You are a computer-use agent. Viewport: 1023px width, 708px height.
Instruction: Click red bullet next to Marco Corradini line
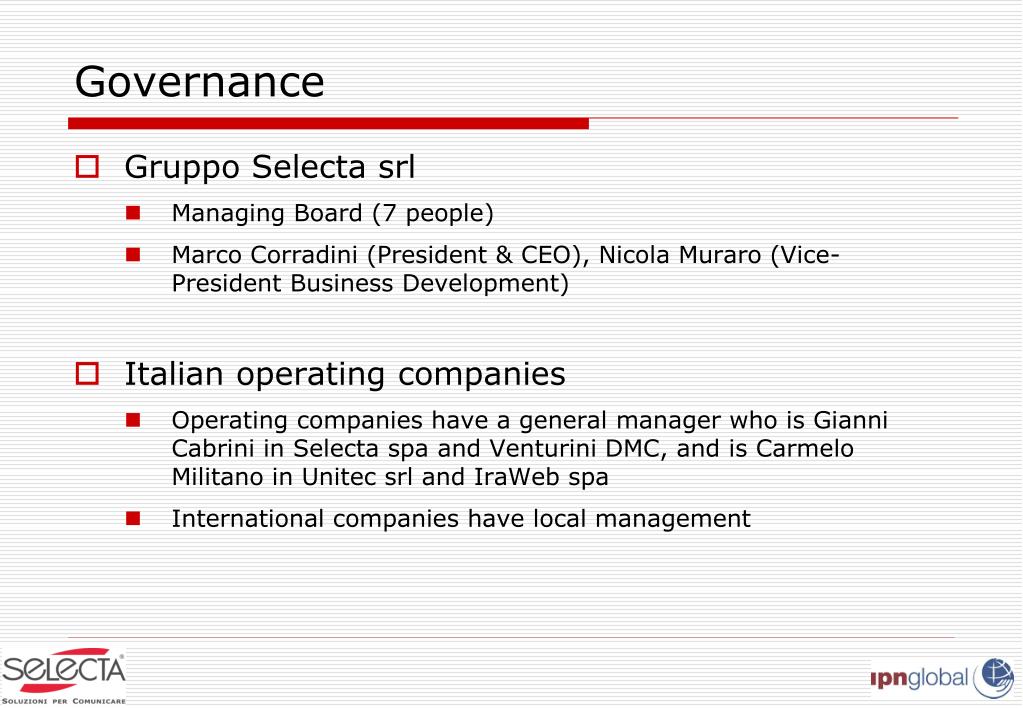point(133,254)
